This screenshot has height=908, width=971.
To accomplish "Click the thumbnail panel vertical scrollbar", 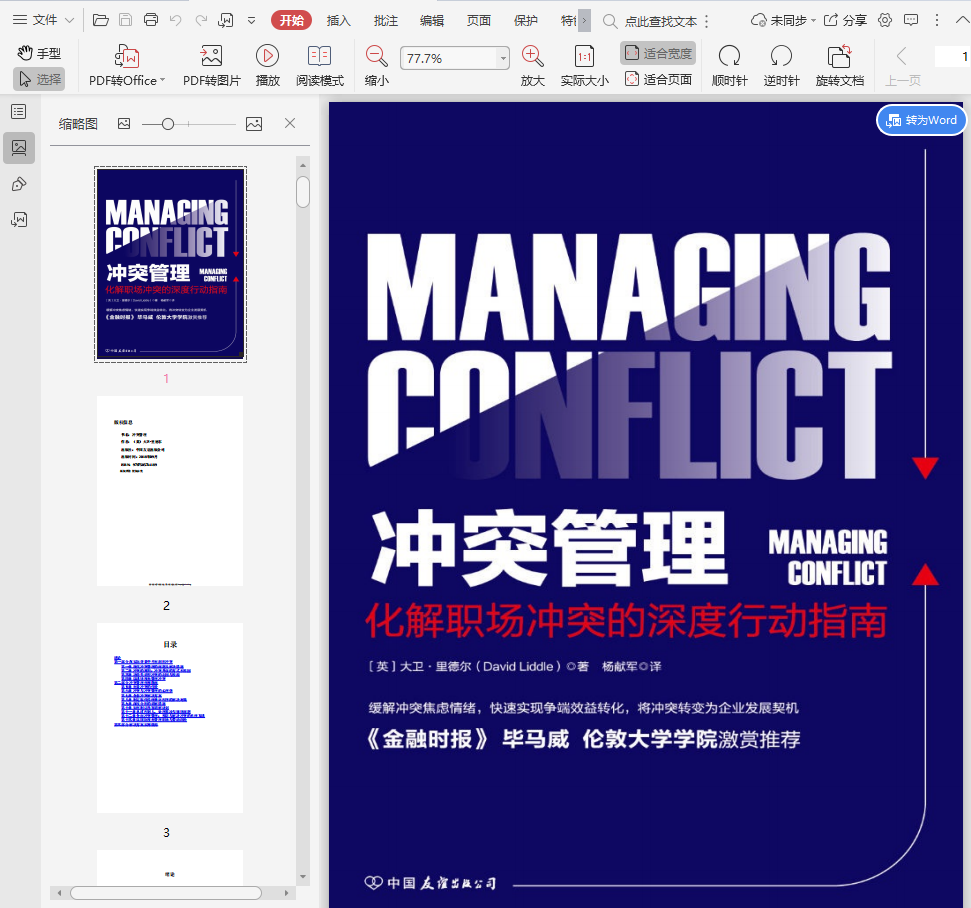I will tap(303, 193).
